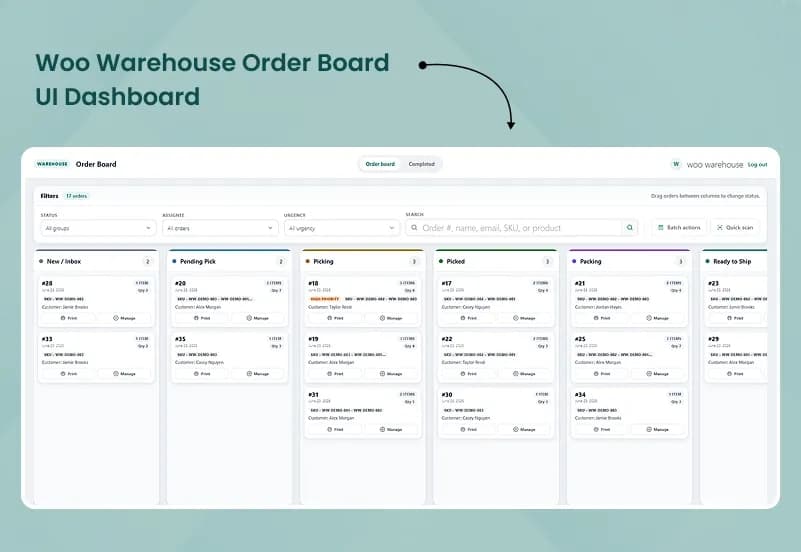Manage order #17

524,318
